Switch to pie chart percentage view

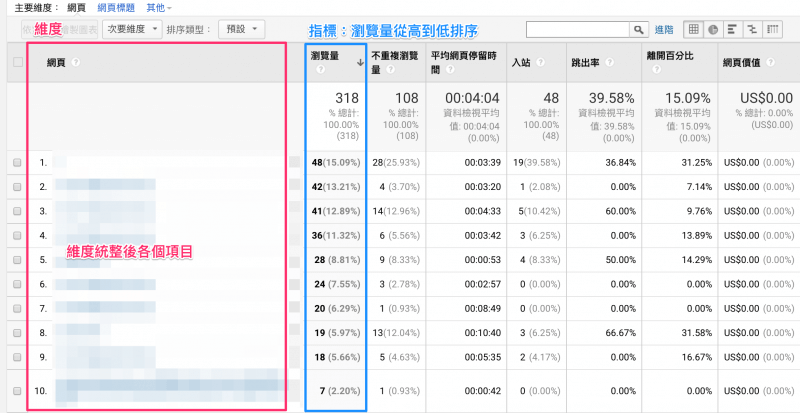(x=714, y=30)
